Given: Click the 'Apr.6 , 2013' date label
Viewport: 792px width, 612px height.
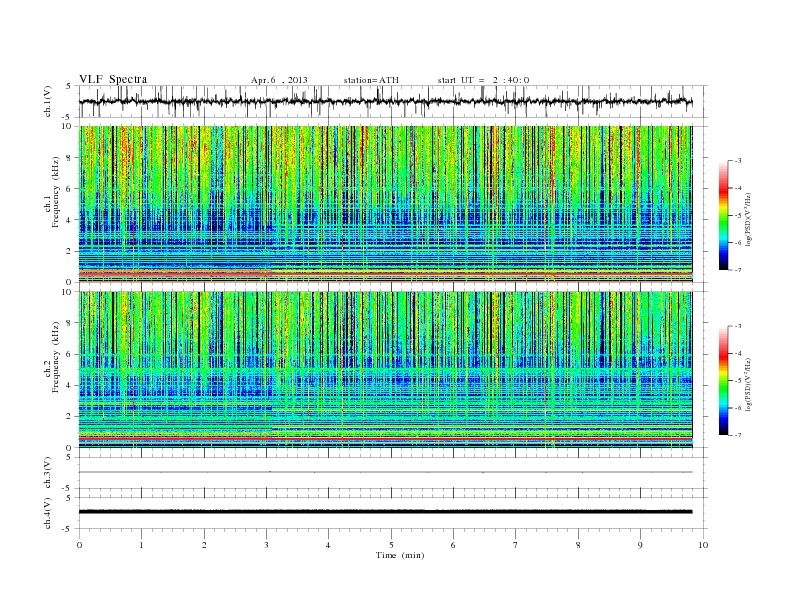Looking at the screenshot, I should [279, 80].
